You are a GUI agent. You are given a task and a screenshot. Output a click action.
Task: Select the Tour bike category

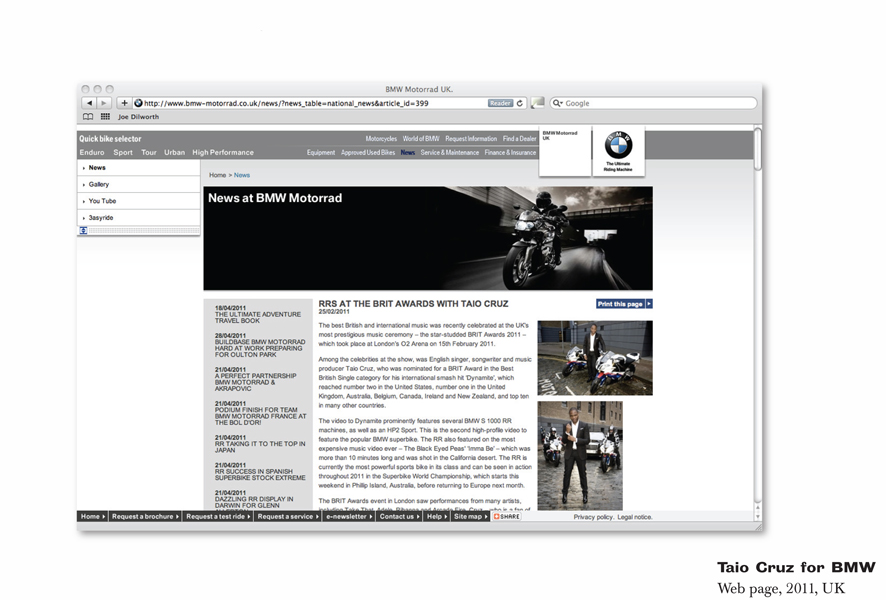(149, 153)
